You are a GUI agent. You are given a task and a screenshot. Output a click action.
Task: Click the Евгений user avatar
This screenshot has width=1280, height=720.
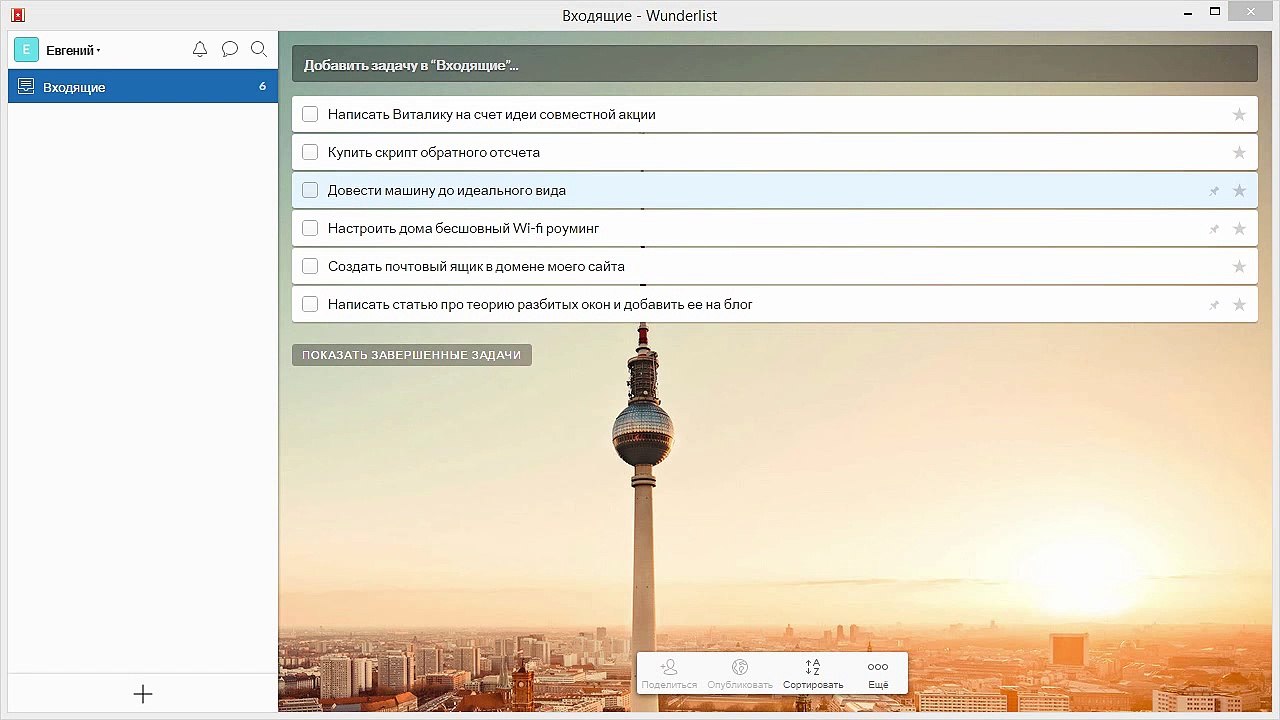pyautogui.click(x=26, y=50)
